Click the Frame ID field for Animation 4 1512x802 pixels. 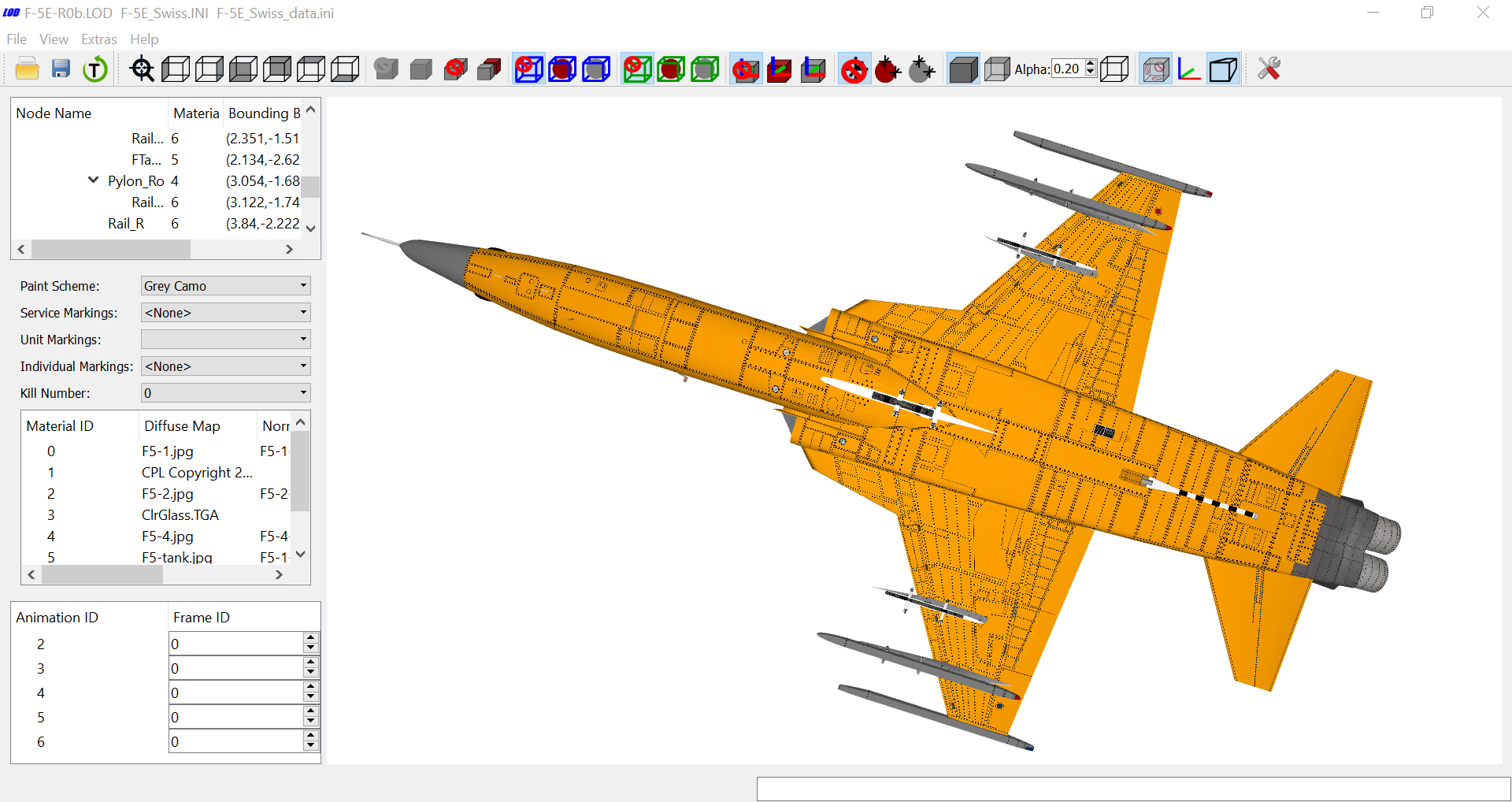tap(236, 692)
